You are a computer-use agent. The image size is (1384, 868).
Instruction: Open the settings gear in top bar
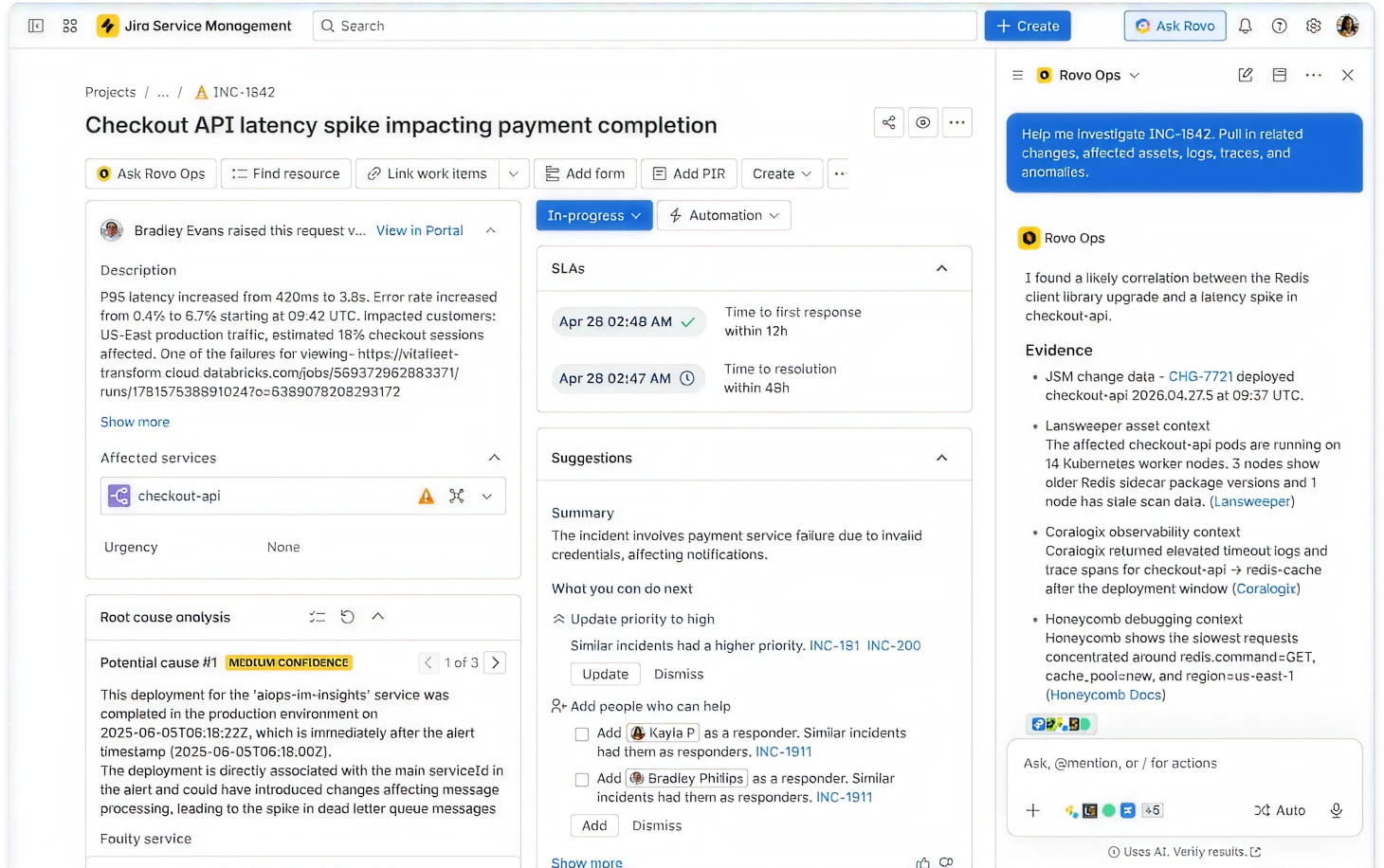1314,26
